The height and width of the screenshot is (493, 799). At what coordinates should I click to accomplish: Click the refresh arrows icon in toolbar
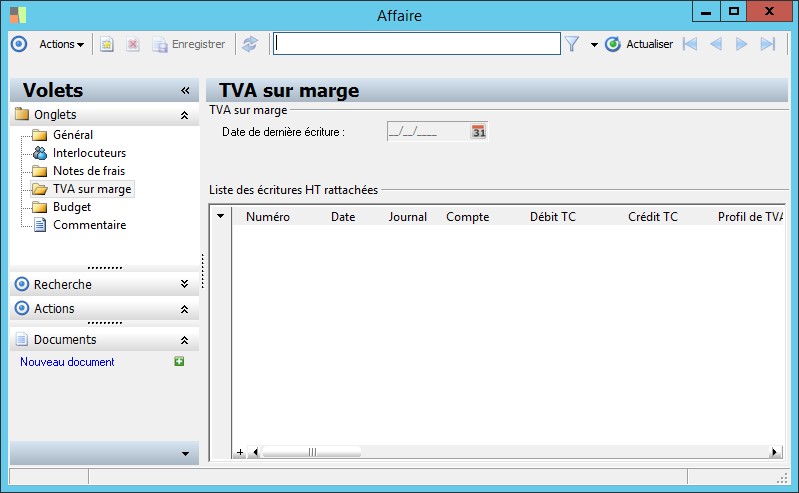click(250, 44)
